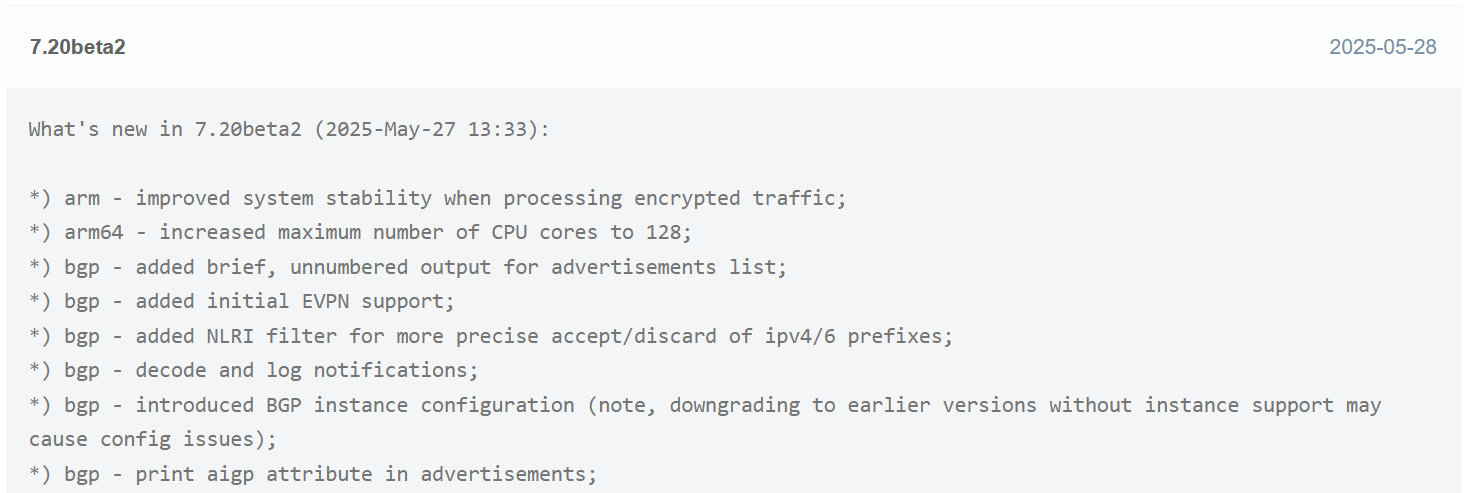
Task: Select the bgp NLRI filter entry
Action: [491, 336]
